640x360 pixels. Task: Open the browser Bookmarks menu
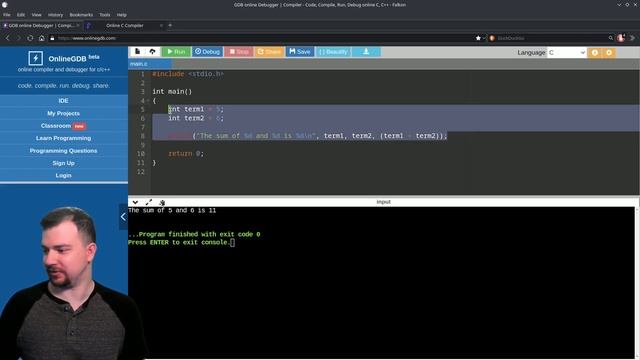coord(81,15)
